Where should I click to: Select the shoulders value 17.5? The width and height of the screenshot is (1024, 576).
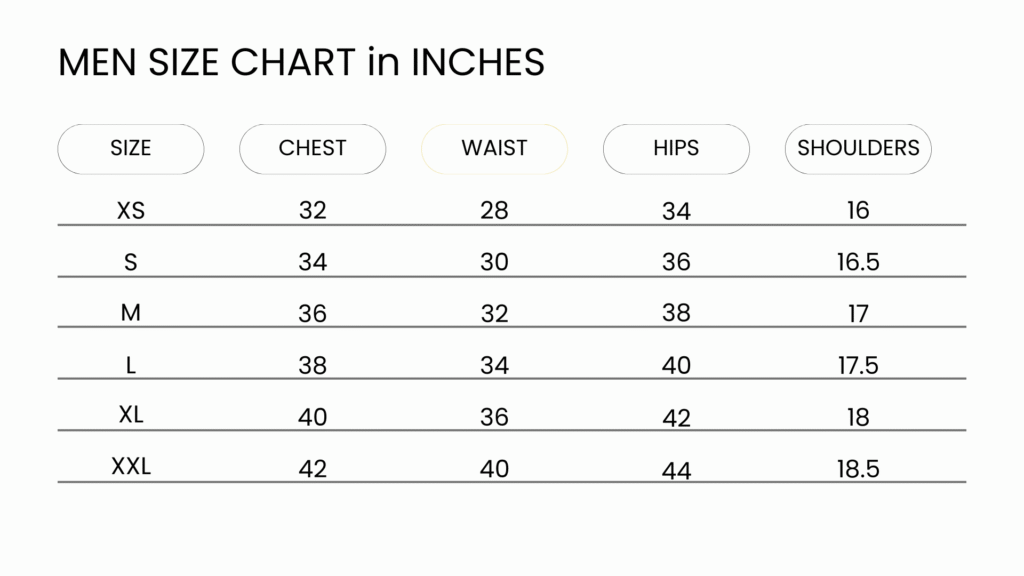(858, 365)
